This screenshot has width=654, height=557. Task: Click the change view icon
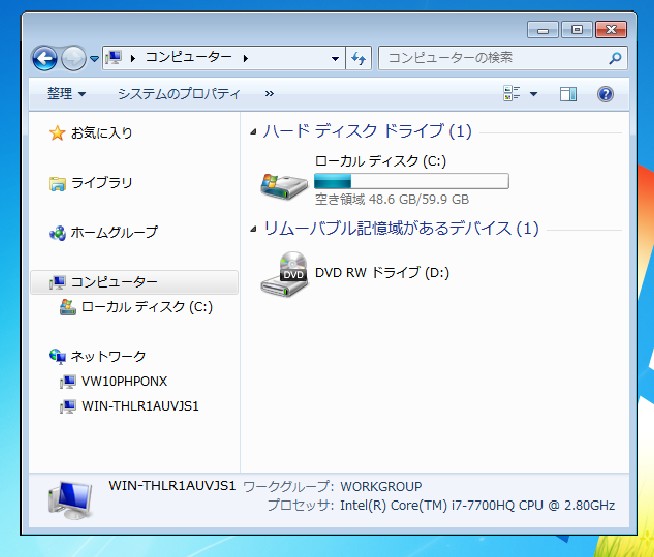click(512, 93)
